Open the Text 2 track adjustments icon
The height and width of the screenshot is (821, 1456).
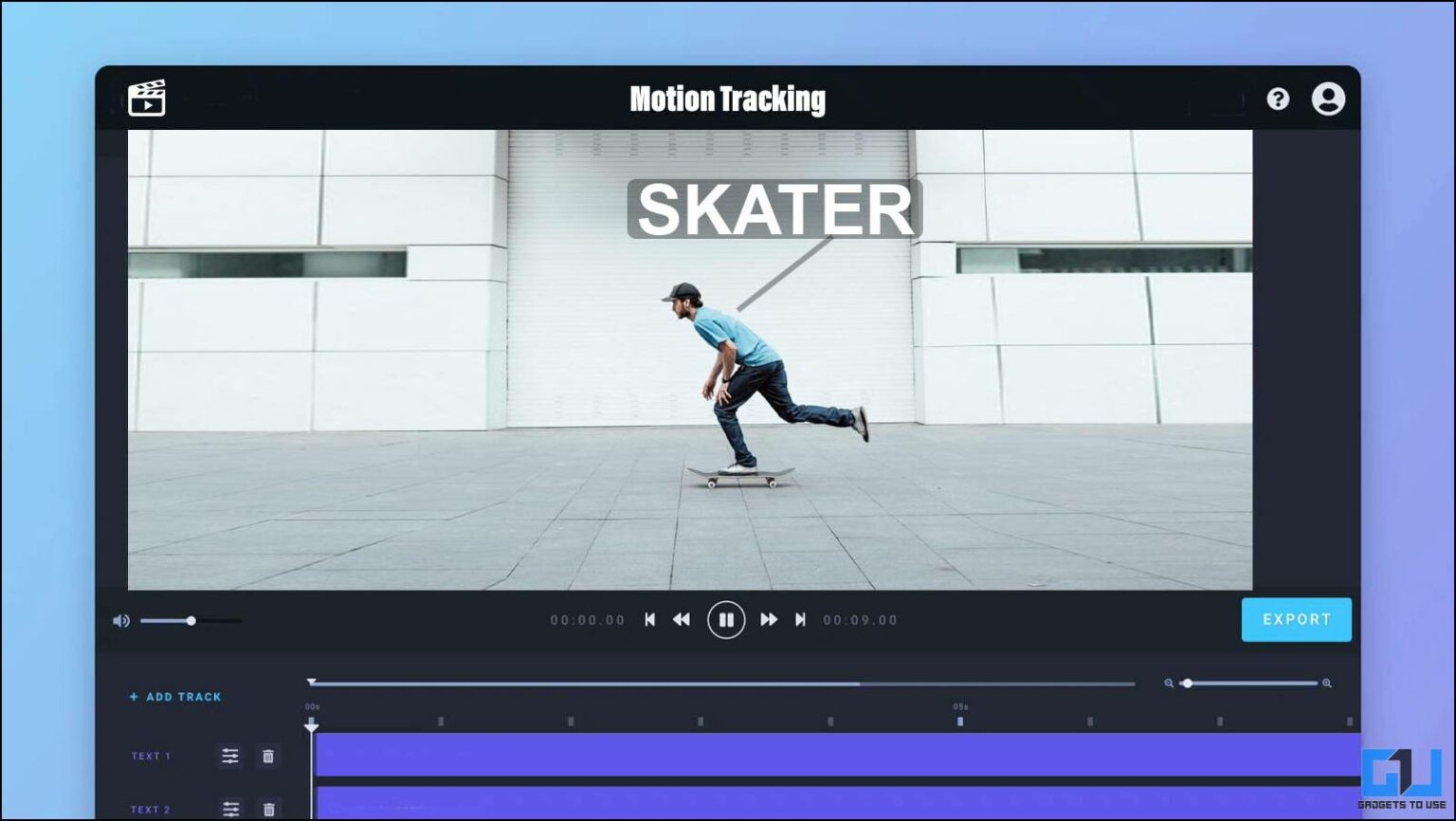point(228,809)
